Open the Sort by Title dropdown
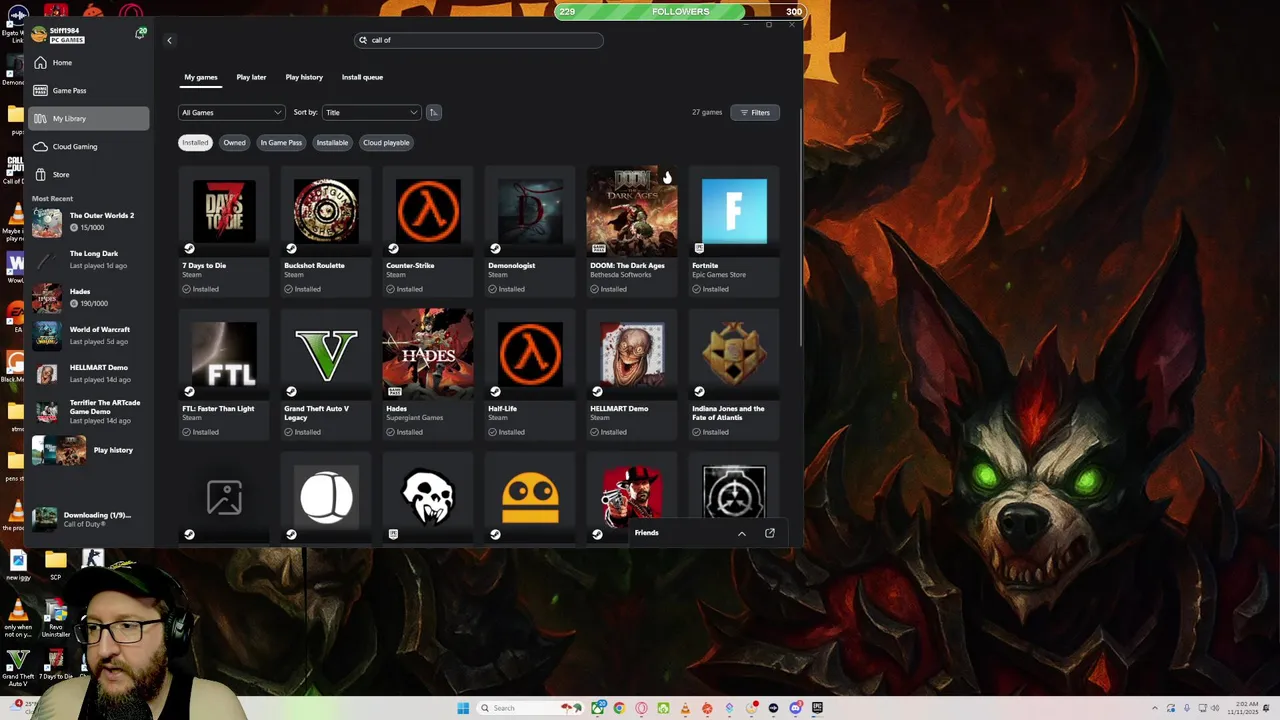The height and width of the screenshot is (720, 1280). [371, 112]
